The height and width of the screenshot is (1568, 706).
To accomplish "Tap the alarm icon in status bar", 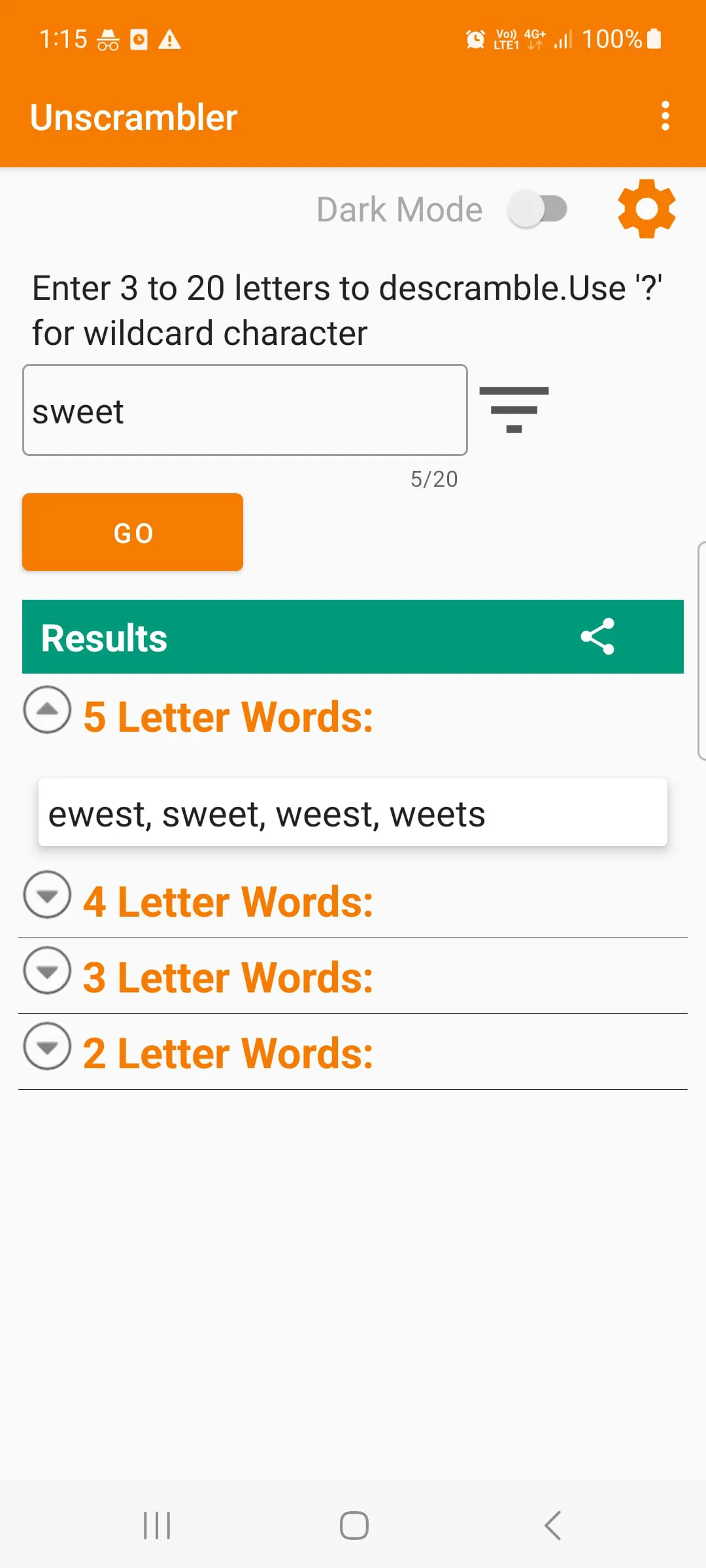I will coord(475,40).
